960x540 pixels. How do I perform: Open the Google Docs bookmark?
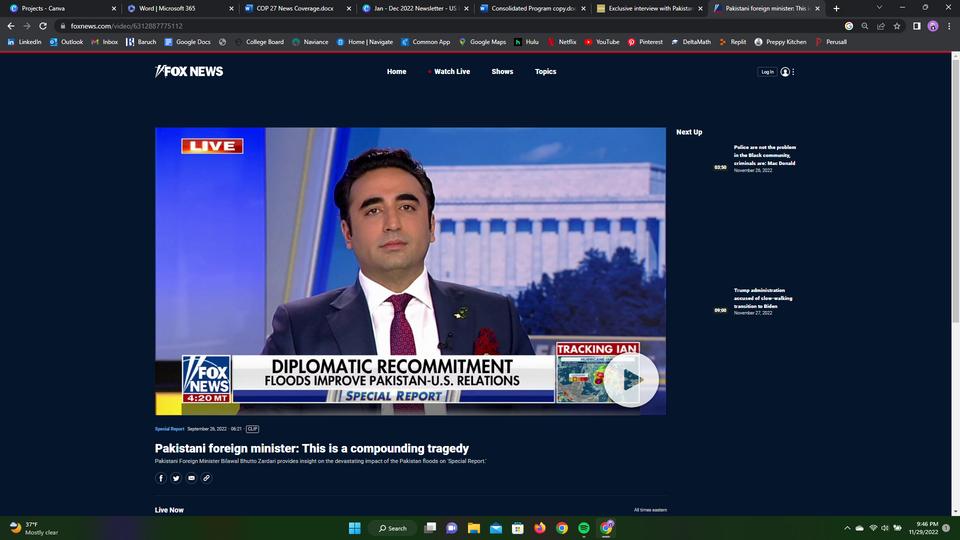(187, 42)
